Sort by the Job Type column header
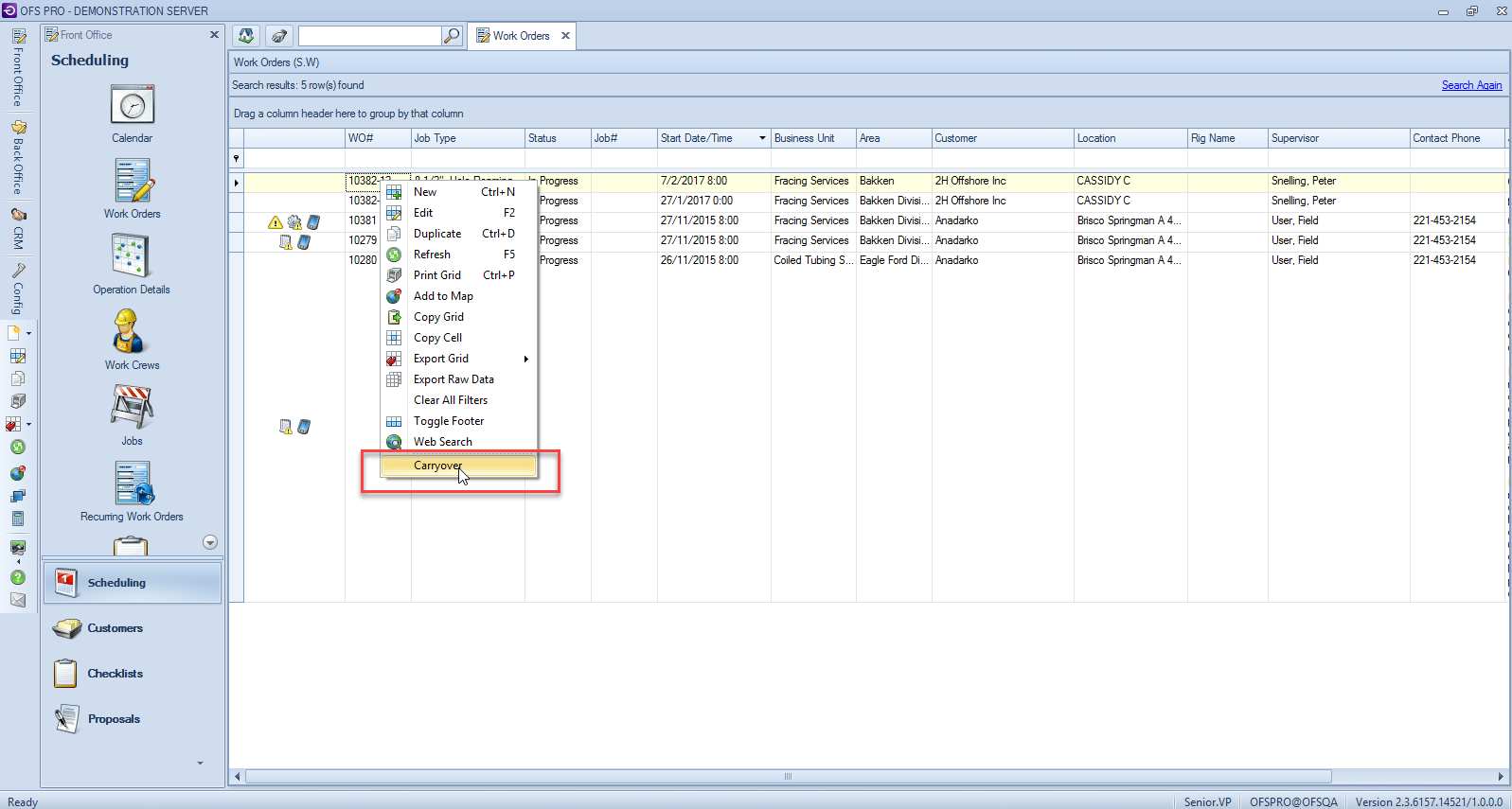 (468, 138)
